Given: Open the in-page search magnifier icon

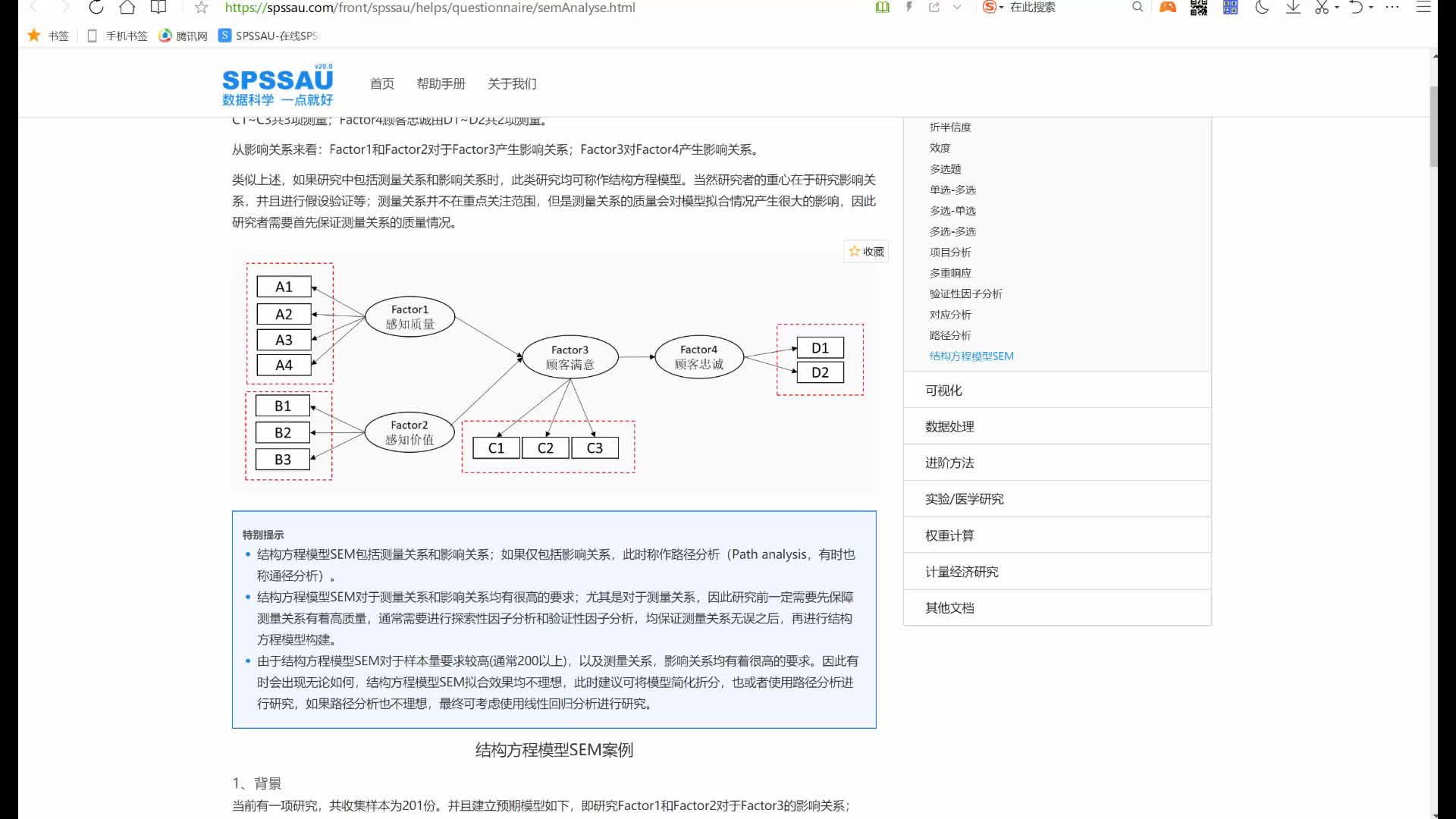Looking at the screenshot, I should coord(1137,8).
